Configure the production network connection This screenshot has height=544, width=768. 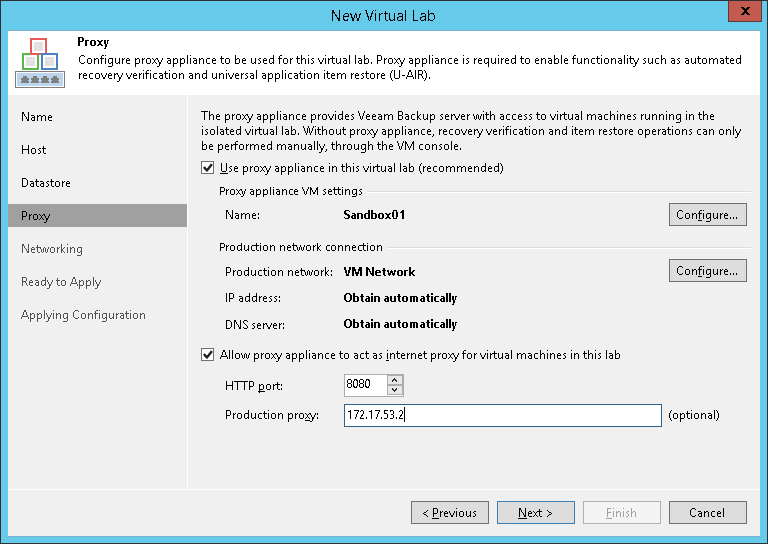(707, 271)
